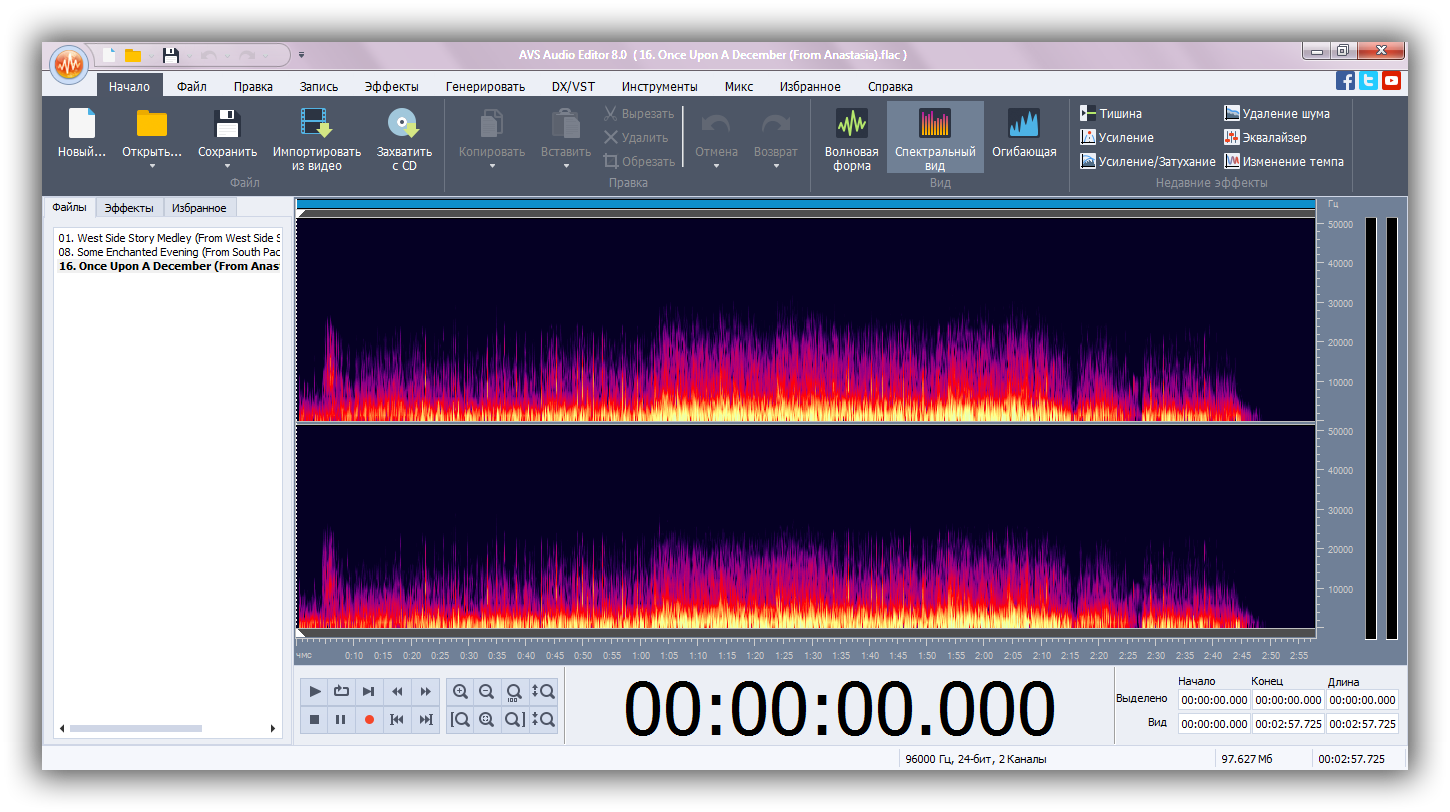Click the Новый ribbon icon
The height and width of the screenshot is (812, 1450).
(x=82, y=123)
